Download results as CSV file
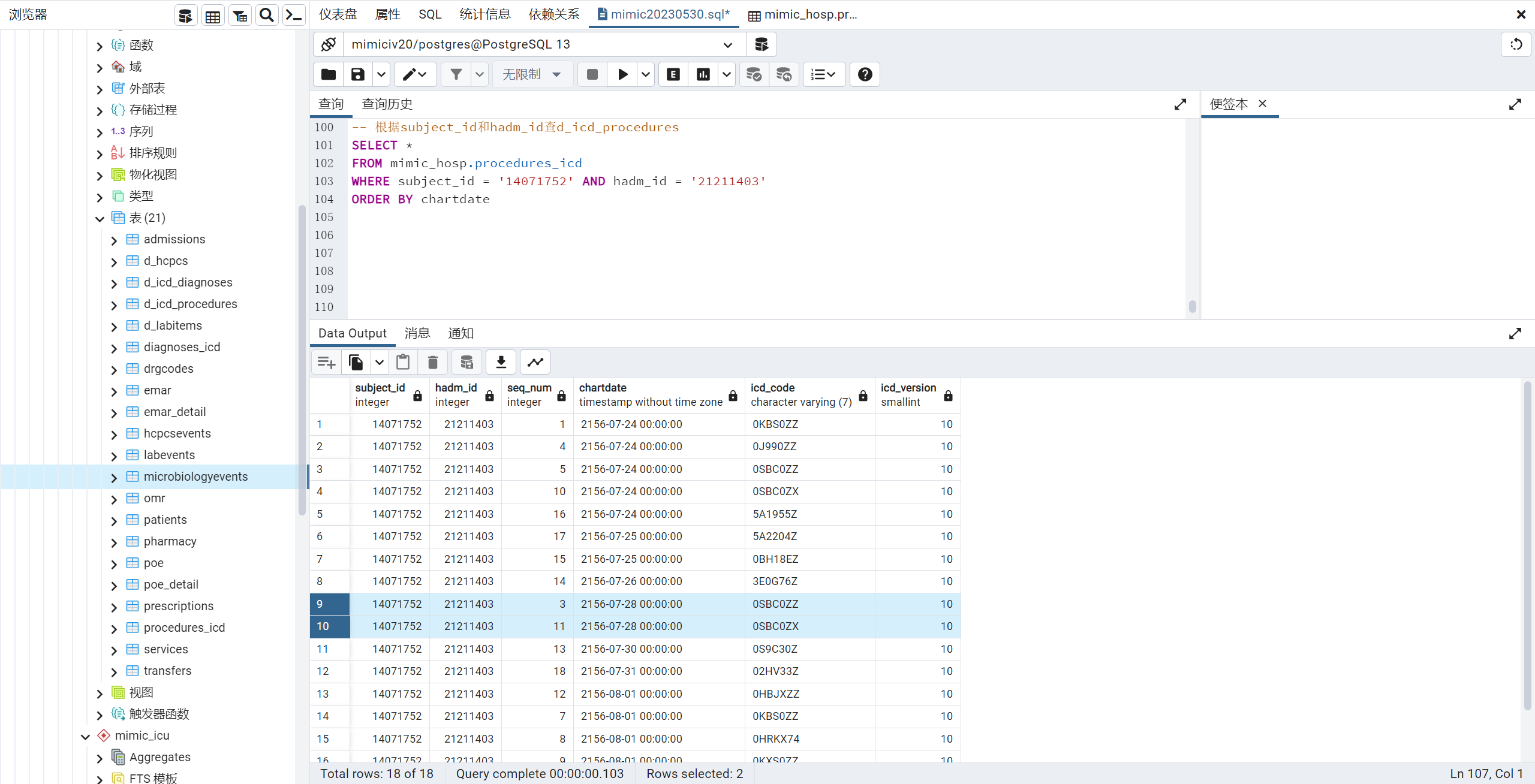Image resolution: width=1535 pixels, height=784 pixels. (x=501, y=362)
